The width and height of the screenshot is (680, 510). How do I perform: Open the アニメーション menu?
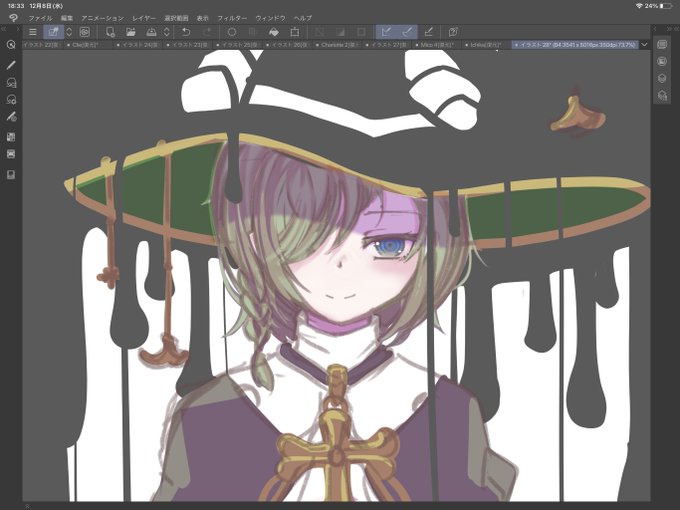click(103, 18)
